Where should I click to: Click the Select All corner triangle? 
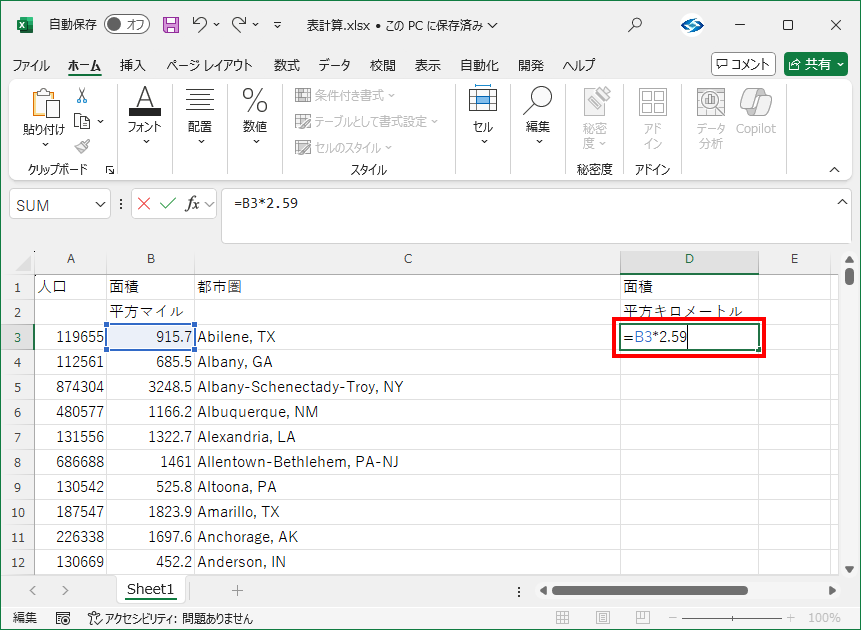(x=24, y=263)
